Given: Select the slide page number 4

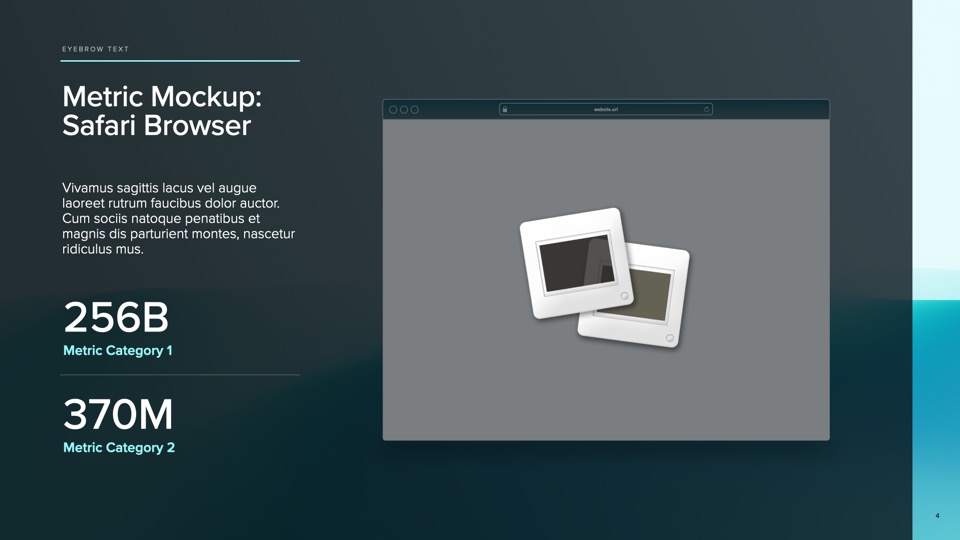Looking at the screenshot, I should (x=937, y=516).
